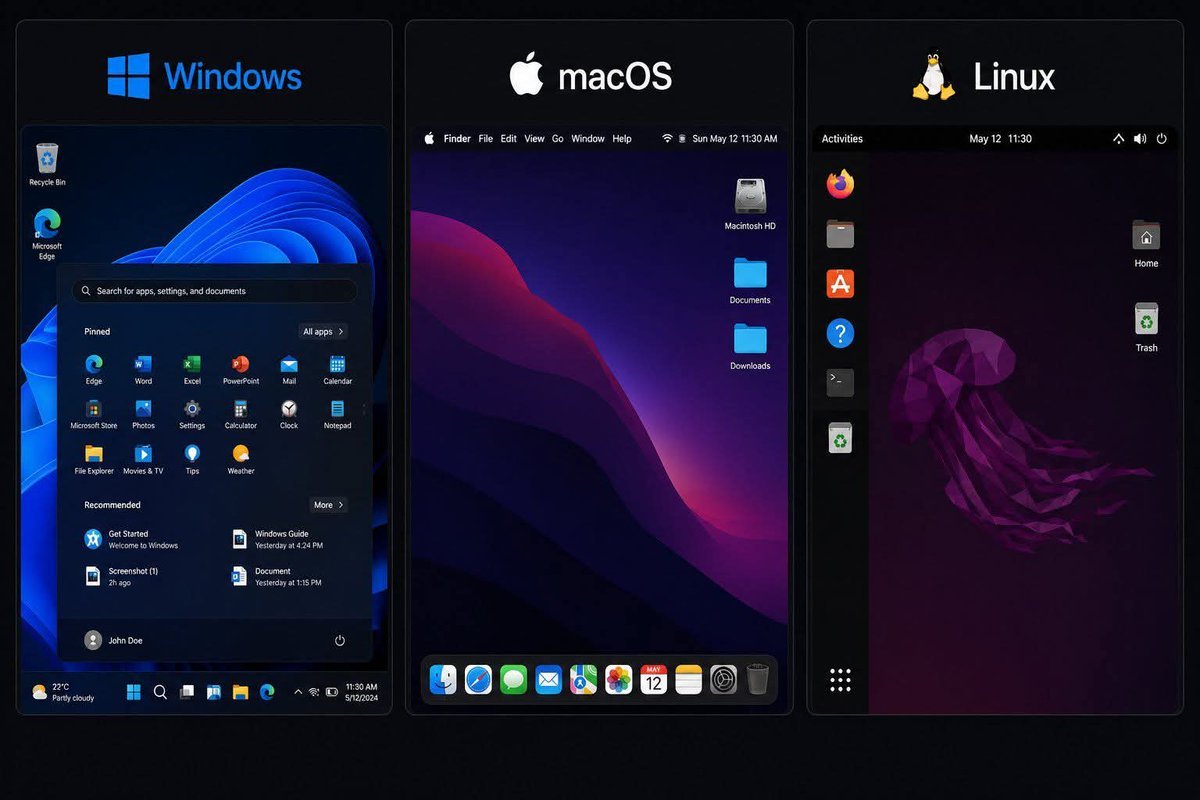Viewport: 1200px width, 800px height.
Task: Open Go menu in macOS menu bar
Action: tap(558, 139)
